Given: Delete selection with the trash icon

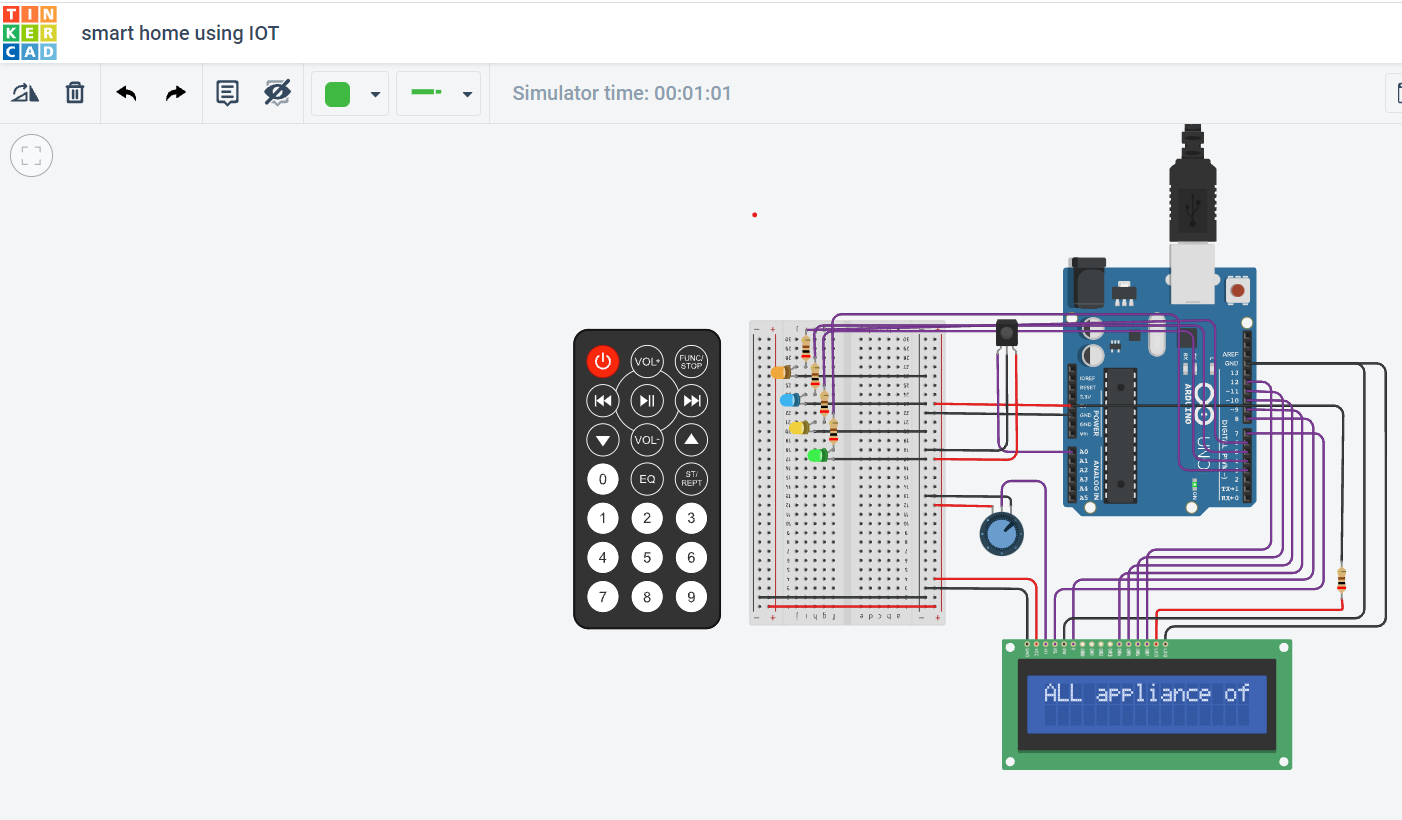Looking at the screenshot, I should tap(75, 93).
